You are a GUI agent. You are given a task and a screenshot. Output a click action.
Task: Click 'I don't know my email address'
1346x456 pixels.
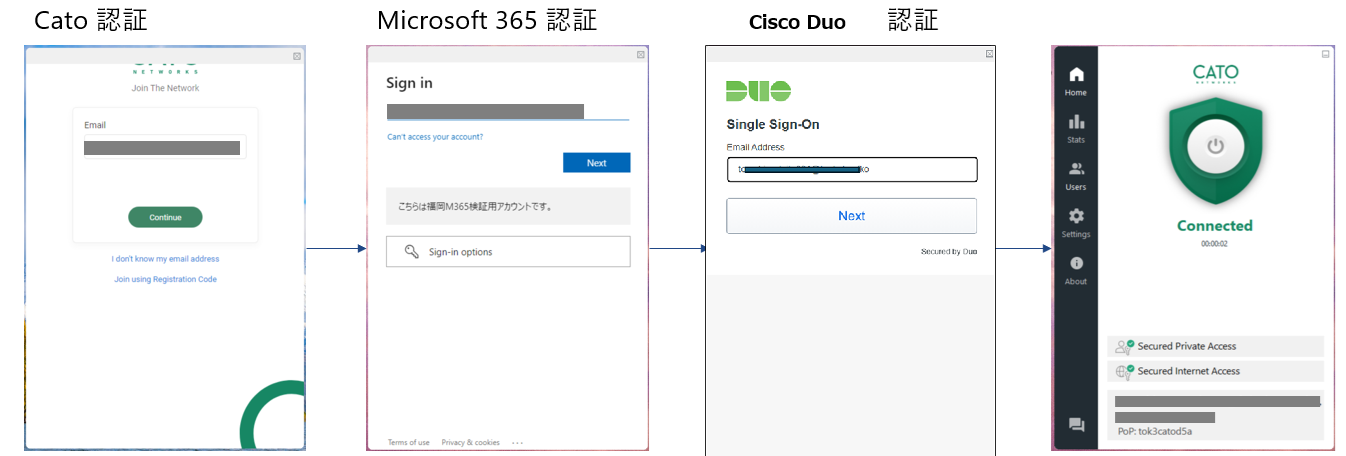point(165,259)
